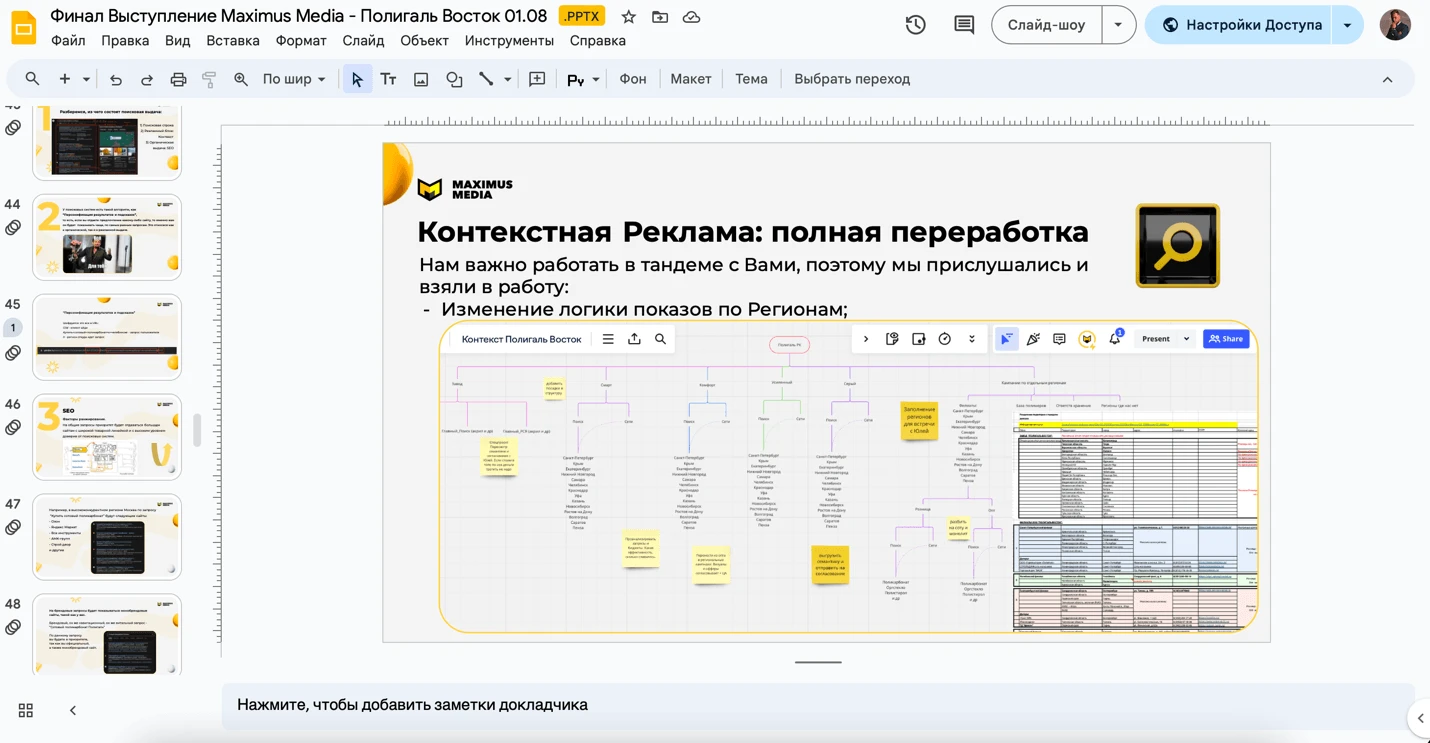Screen dimensions: 1430x743
Task: Open the Инструменты menu
Action: [x=509, y=40]
